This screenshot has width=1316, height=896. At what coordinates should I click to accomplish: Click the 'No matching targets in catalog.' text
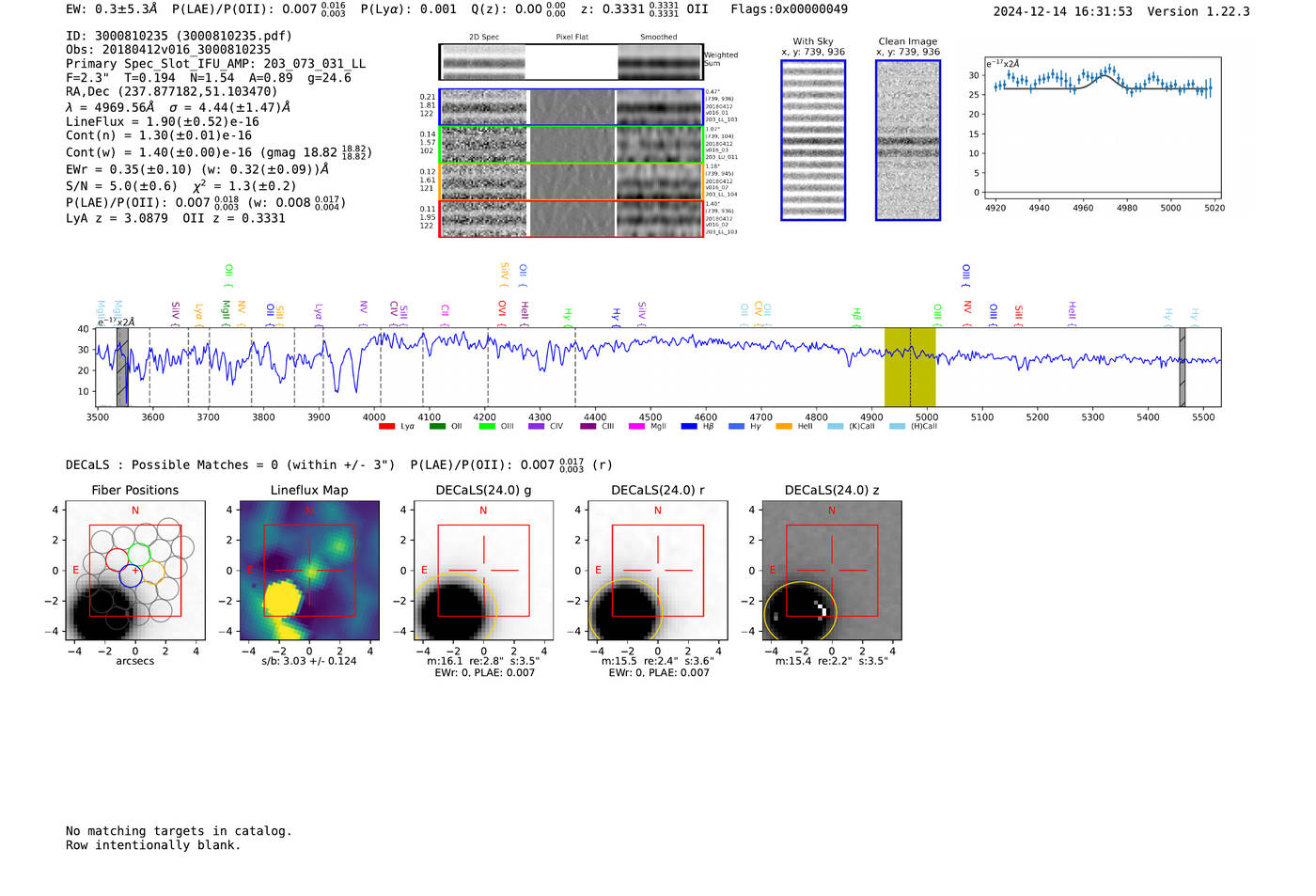(x=179, y=831)
